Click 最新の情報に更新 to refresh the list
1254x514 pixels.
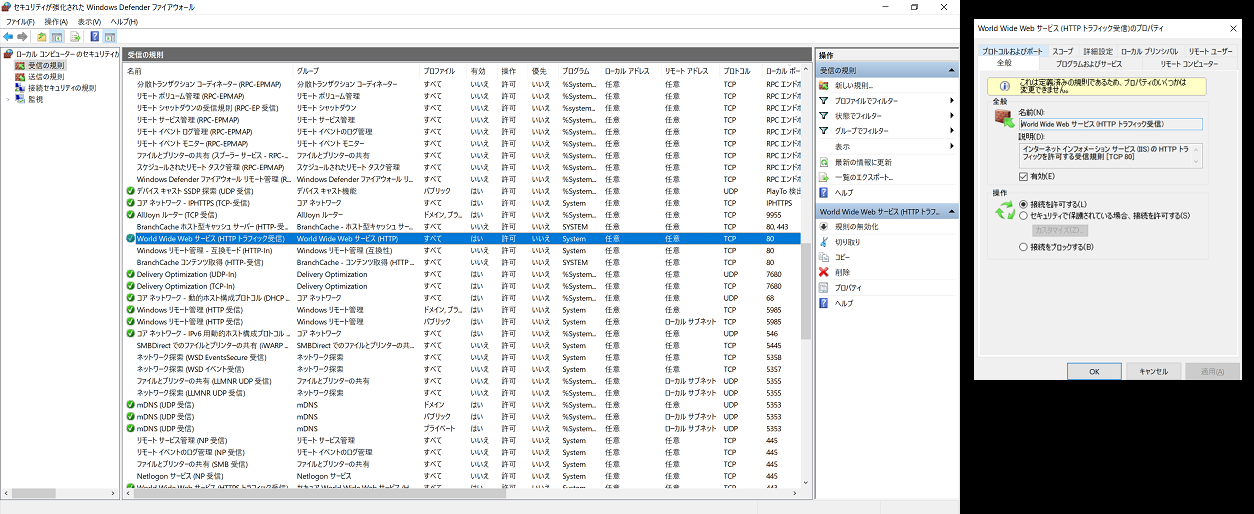pyautogui.click(x=863, y=162)
